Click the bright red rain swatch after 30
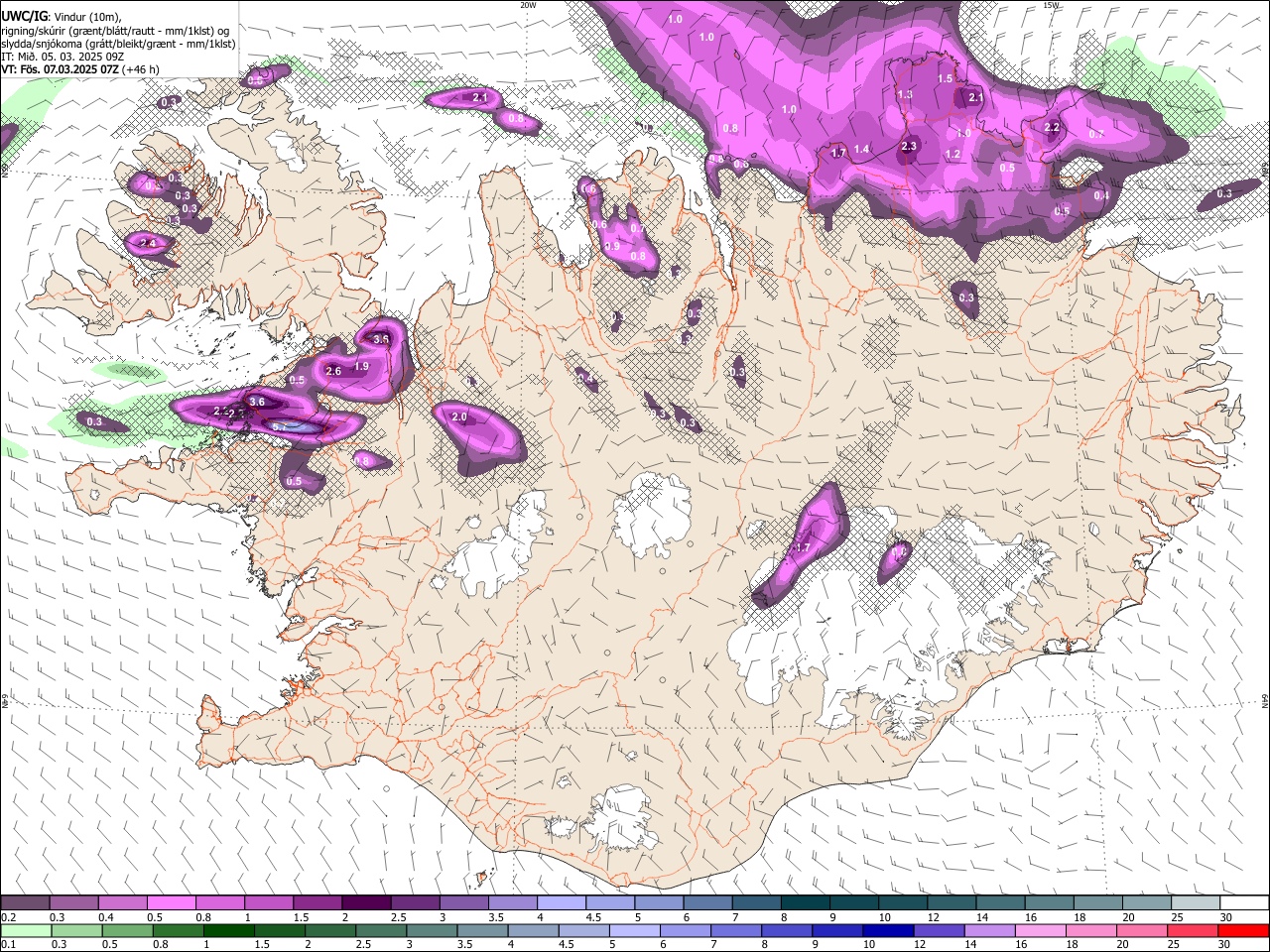The width and height of the screenshot is (1270, 952). click(x=1243, y=931)
